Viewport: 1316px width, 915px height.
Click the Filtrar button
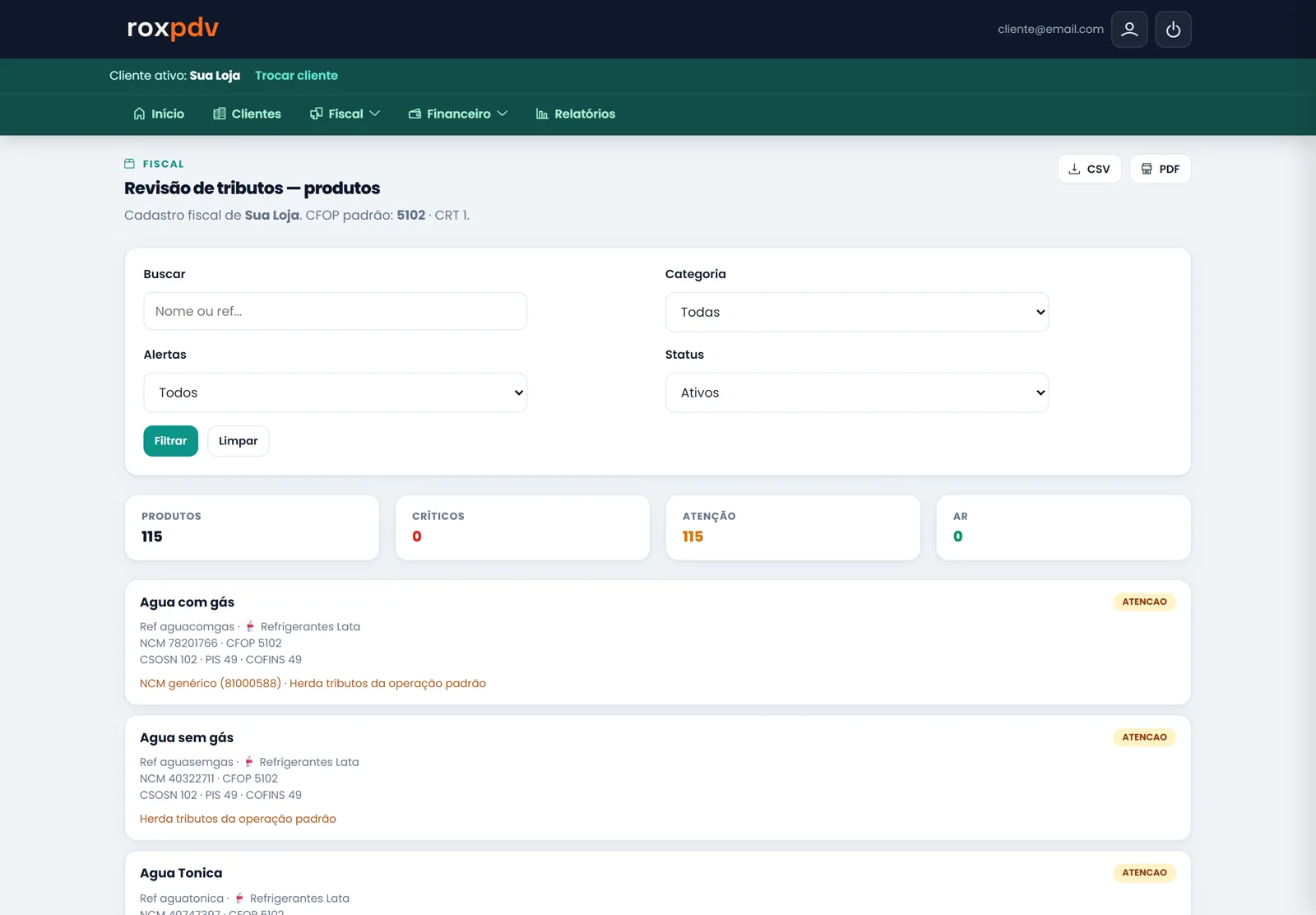170,441
